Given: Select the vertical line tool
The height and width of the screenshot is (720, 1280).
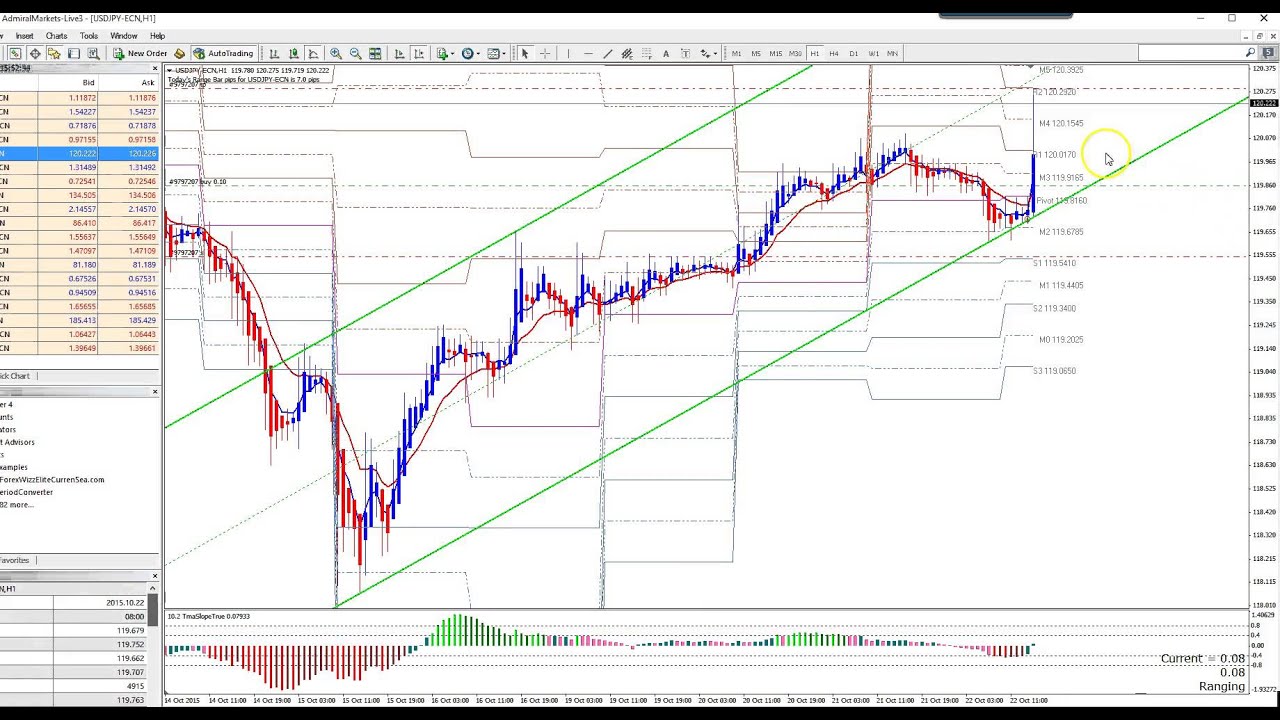Looking at the screenshot, I should [x=568, y=53].
